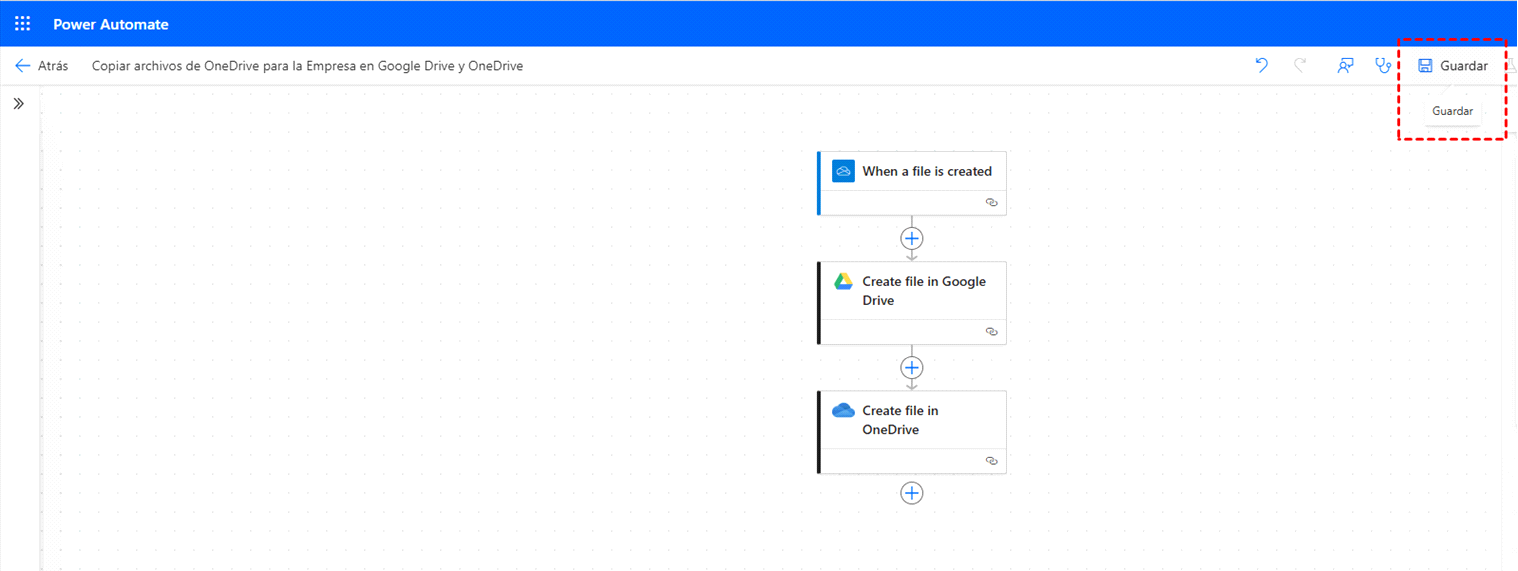Image resolution: width=1518 pixels, height=571 pixels.
Task: Insert step after 'When a file is created'
Action: [x=911, y=238]
